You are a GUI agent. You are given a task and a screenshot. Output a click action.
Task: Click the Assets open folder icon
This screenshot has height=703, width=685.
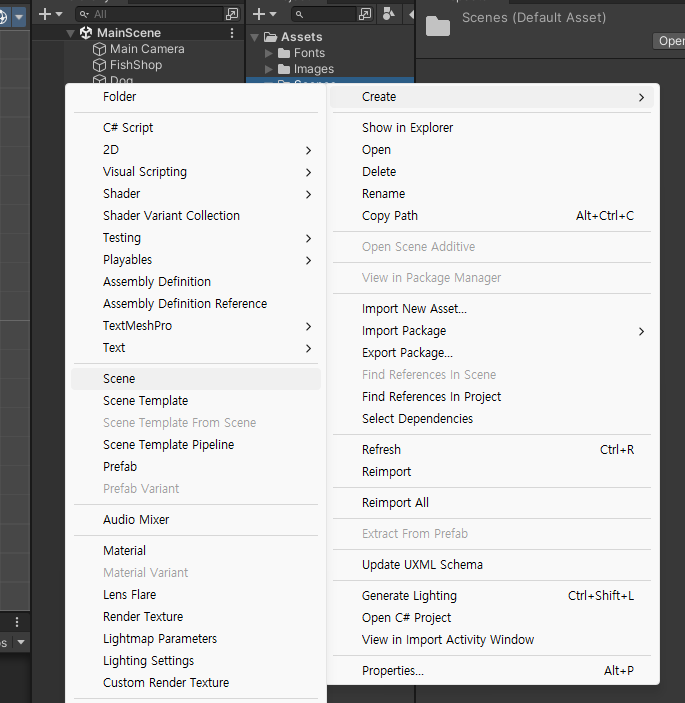[x=270, y=37]
